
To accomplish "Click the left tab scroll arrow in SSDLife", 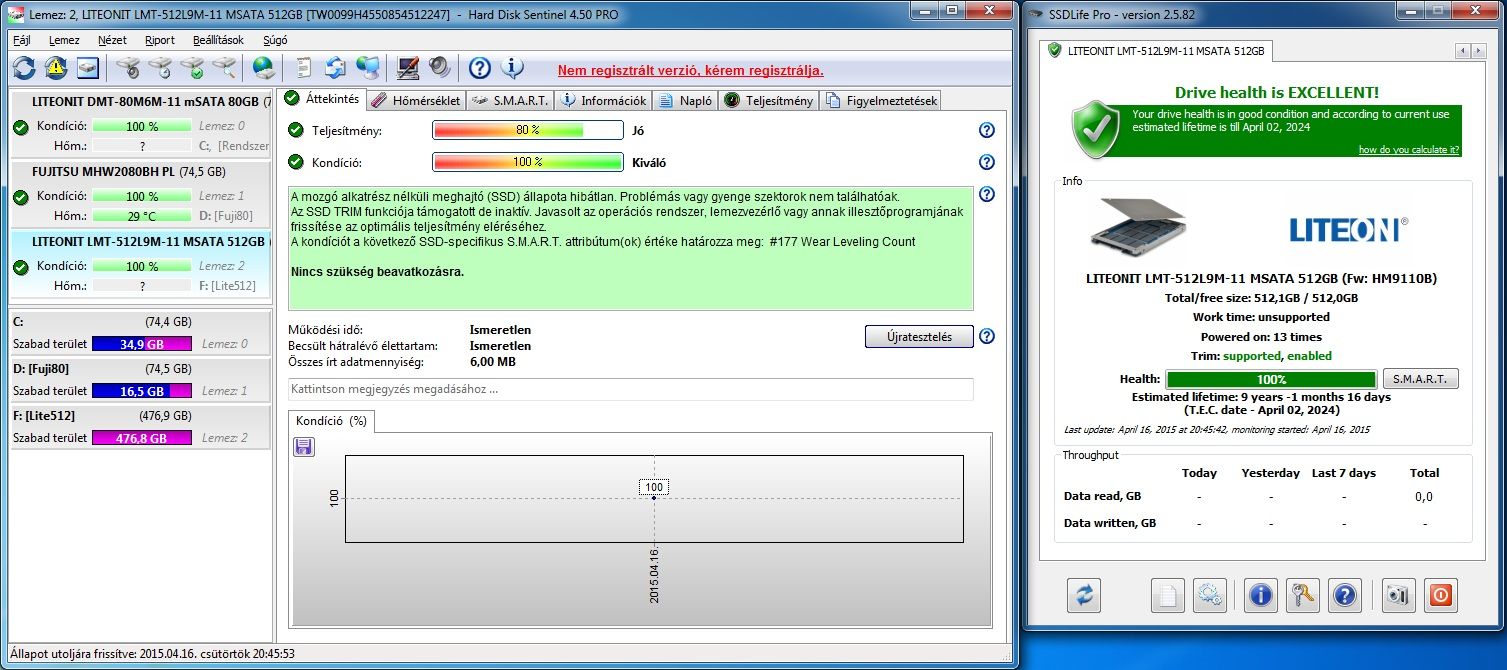I will click(x=1463, y=51).
